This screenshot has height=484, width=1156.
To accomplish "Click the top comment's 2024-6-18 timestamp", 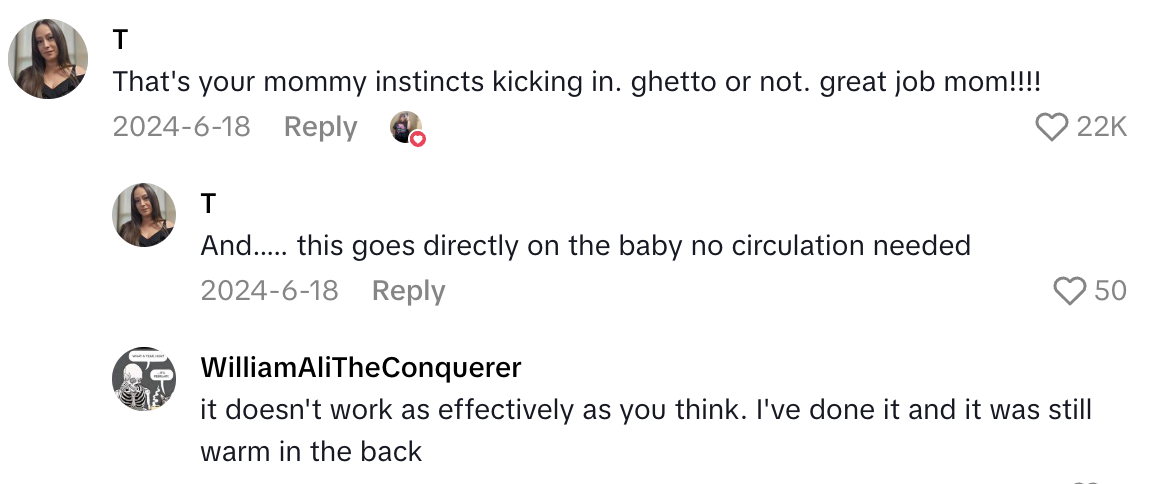I will pyautogui.click(x=181, y=127).
